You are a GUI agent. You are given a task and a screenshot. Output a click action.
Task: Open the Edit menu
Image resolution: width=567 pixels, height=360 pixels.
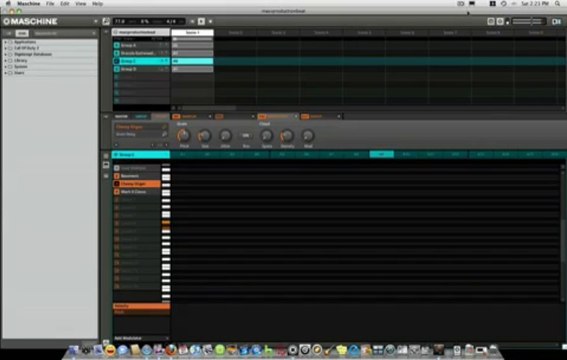click(x=64, y=4)
